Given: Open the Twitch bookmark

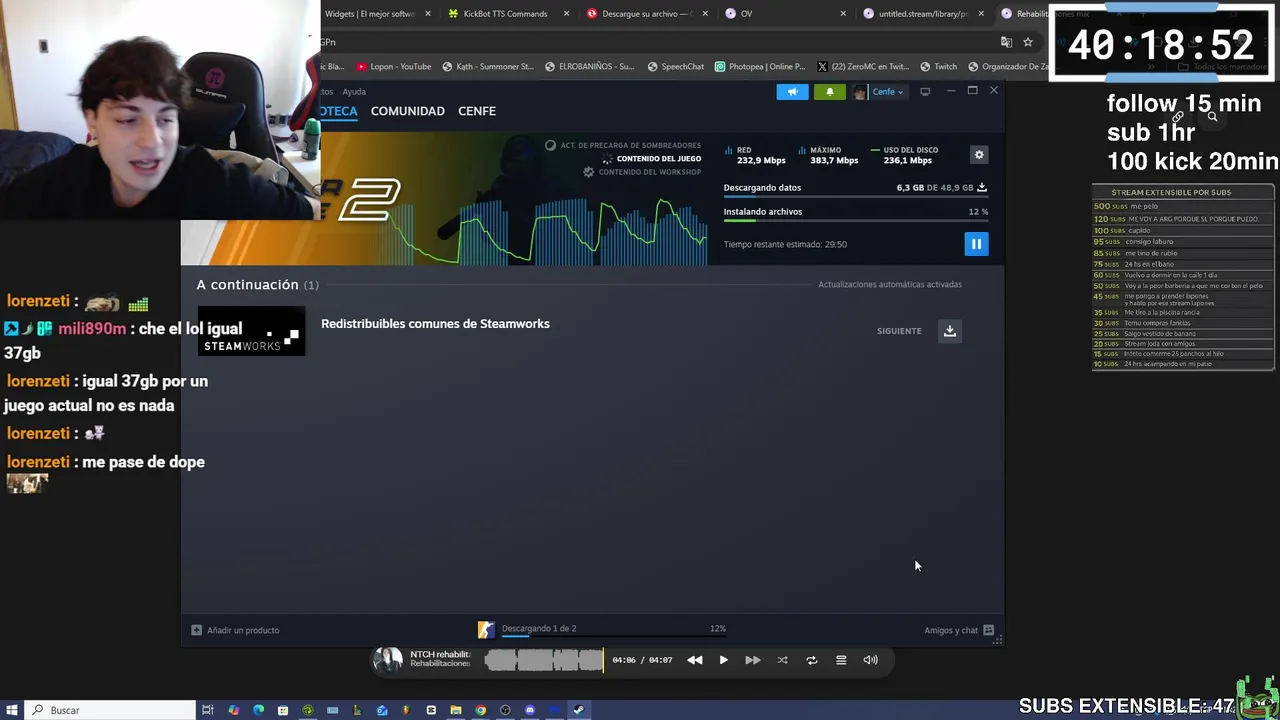Looking at the screenshot, I should pyautogui.click(x=938, y=67).
